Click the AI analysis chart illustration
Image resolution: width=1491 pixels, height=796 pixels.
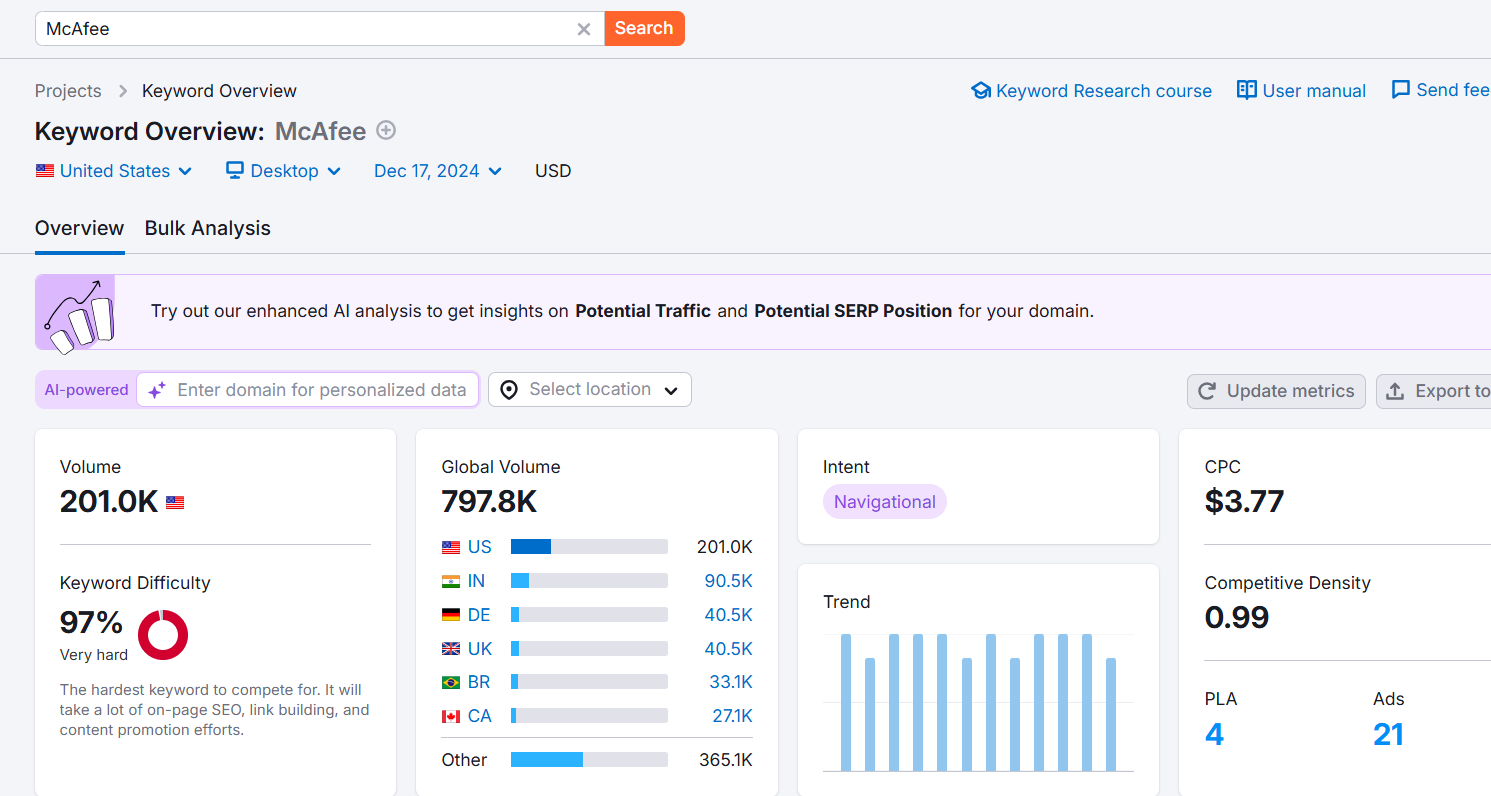tap(75, 312)
